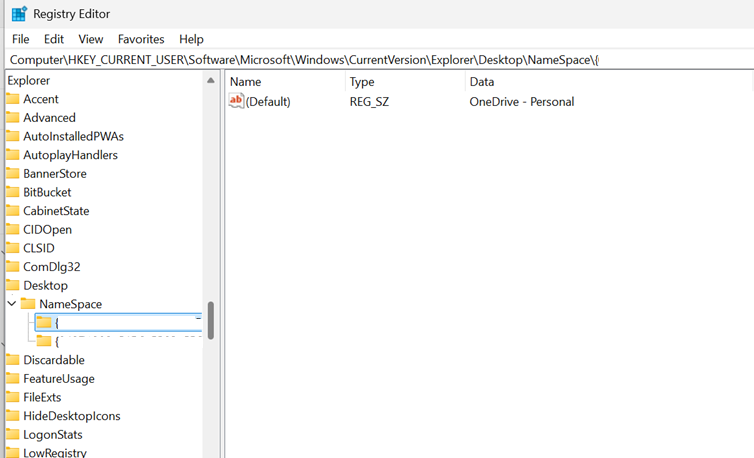Select the BannerStore folder icon
The height and width of the screenshot is (458, 754).
point(13,174)
